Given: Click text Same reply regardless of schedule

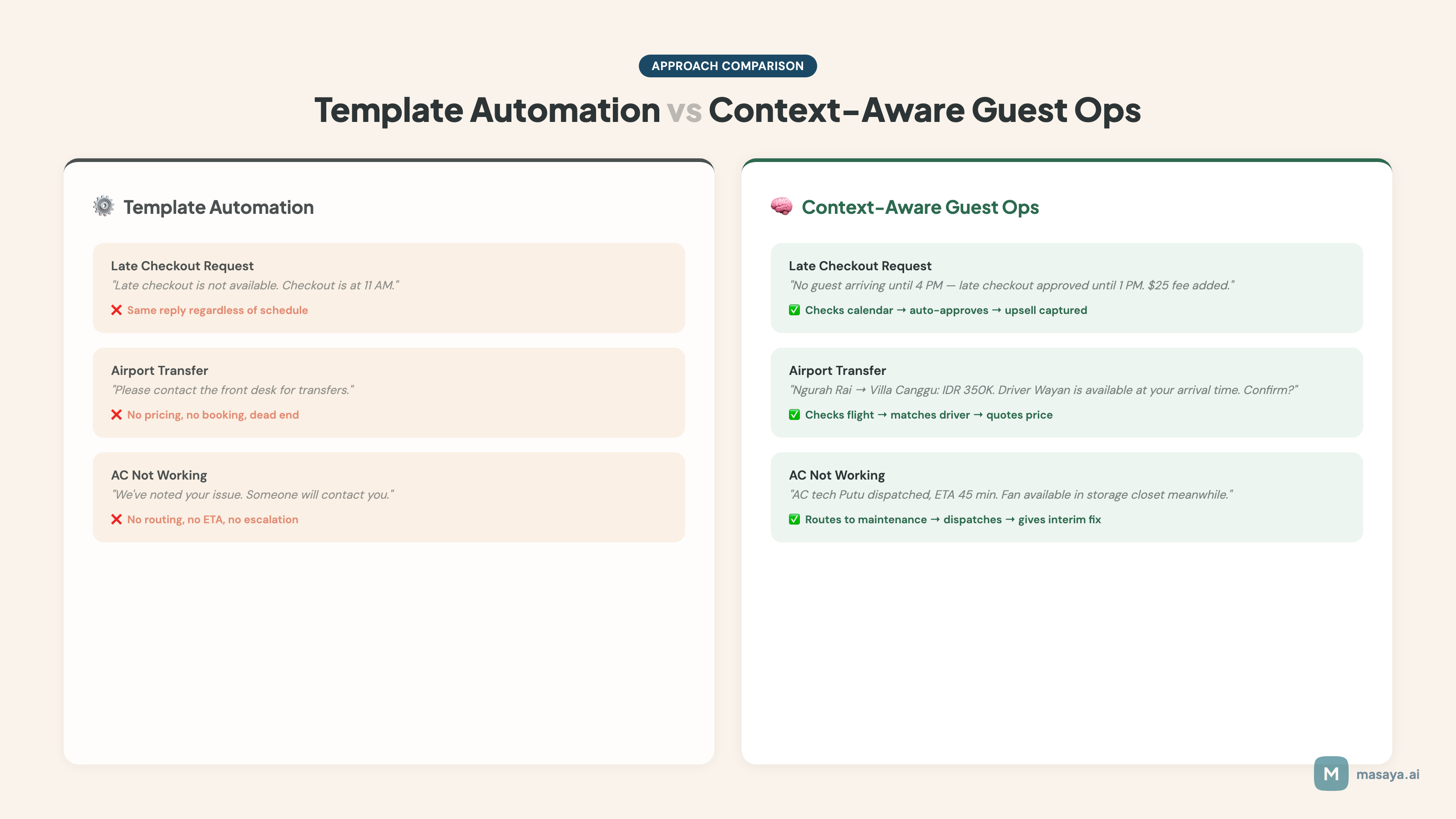Looking at the screenshot, I should click(217, 310).
